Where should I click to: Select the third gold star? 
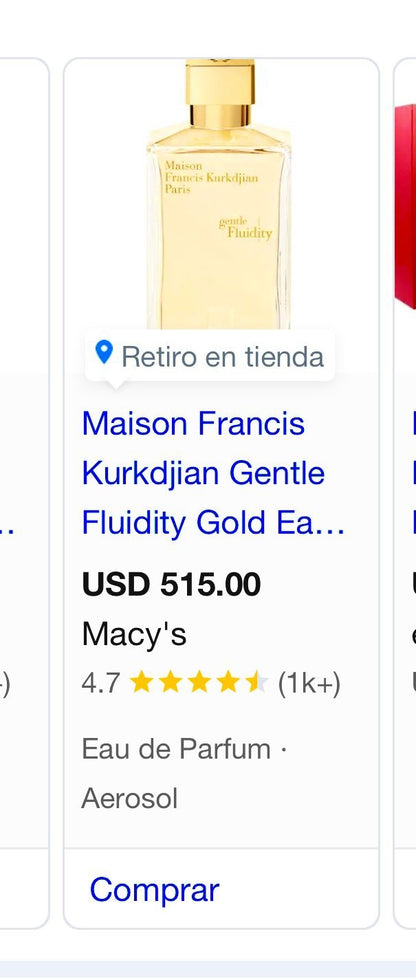[x=199, y=684]
